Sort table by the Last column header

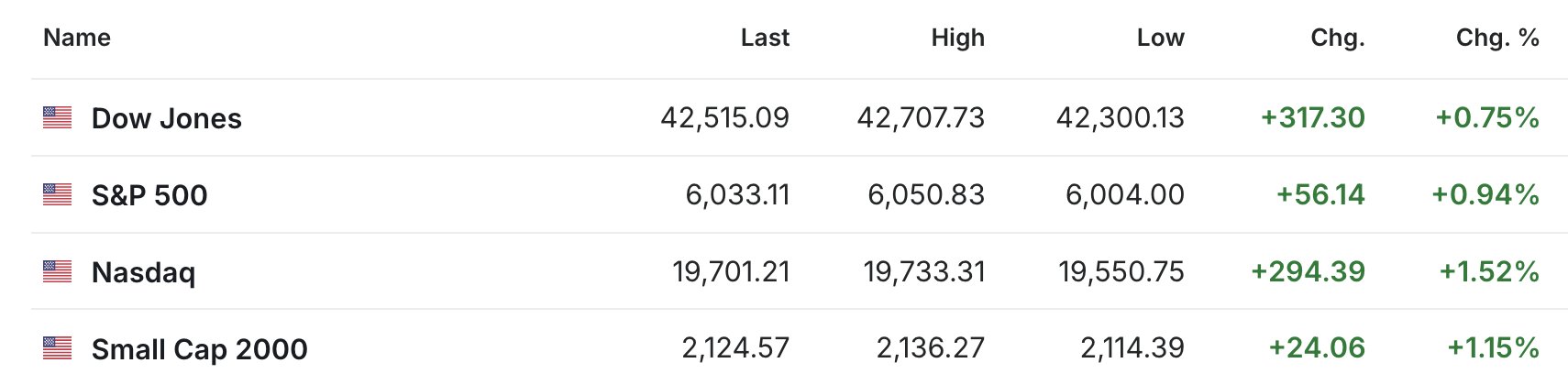coord(765,38)
